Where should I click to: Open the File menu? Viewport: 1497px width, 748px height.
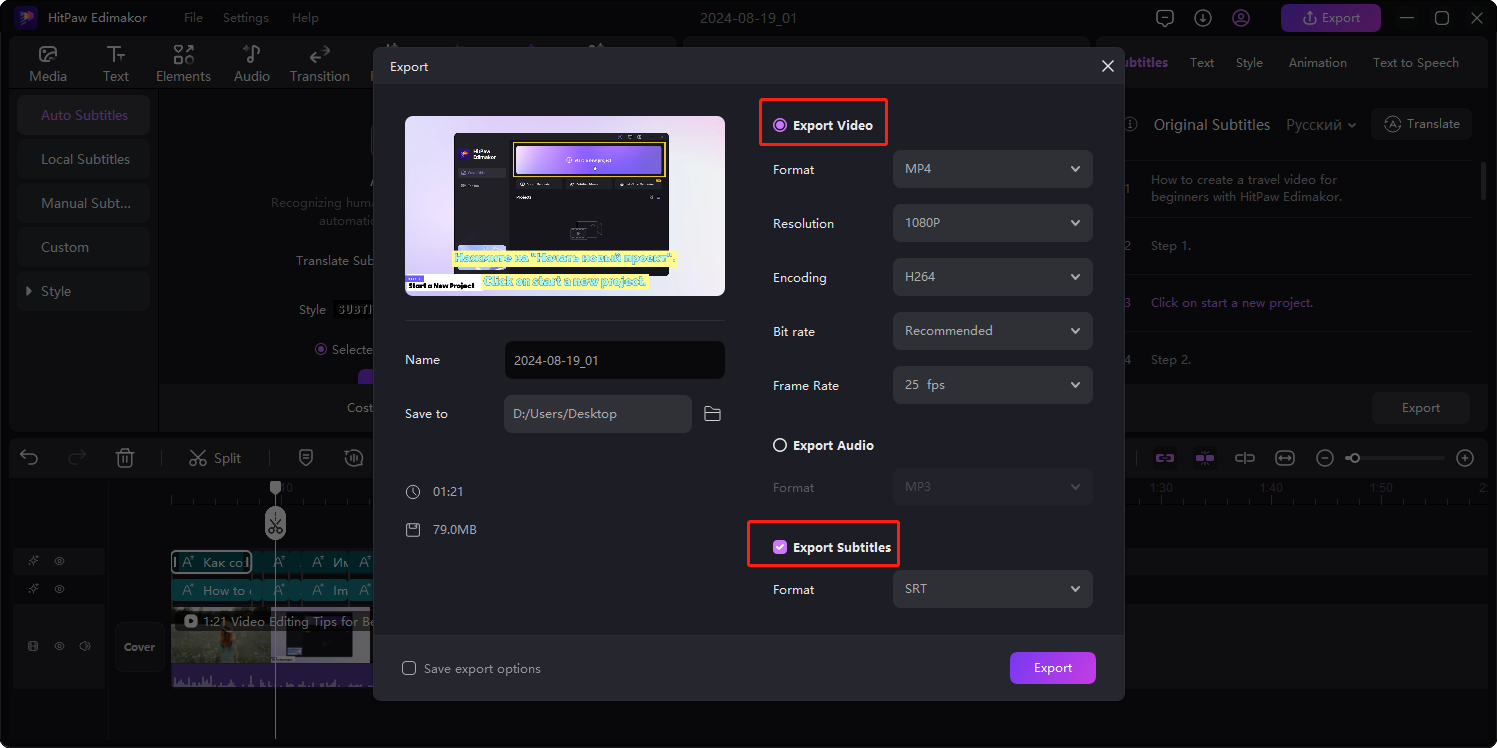pos(193,18)
